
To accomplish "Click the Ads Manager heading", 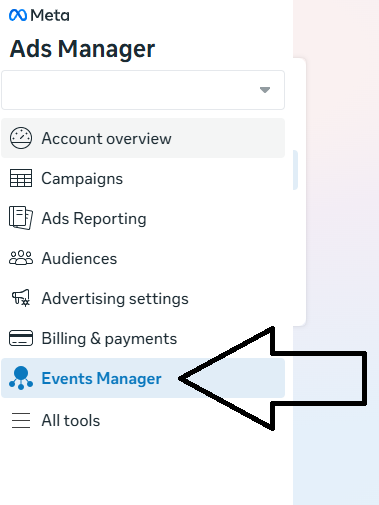I will (x=82, y=49).
